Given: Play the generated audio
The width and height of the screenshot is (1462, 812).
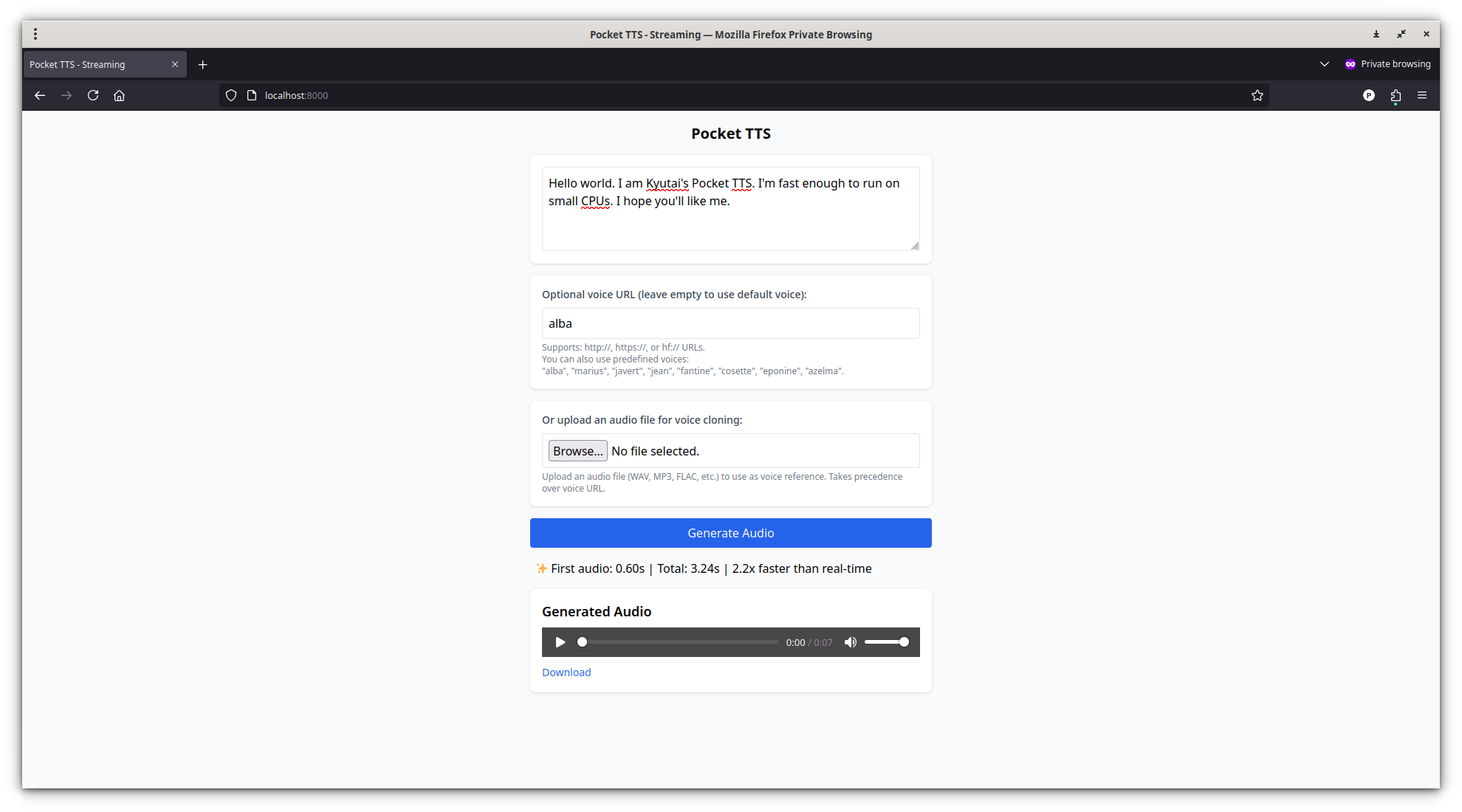Looking at the screenshot, I should point(560,642).
